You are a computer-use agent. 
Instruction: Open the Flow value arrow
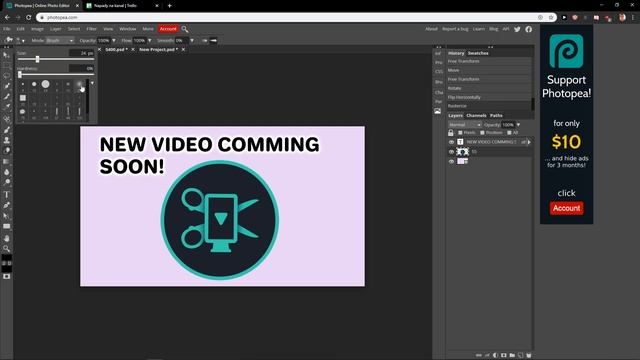[x=149, y=40]
